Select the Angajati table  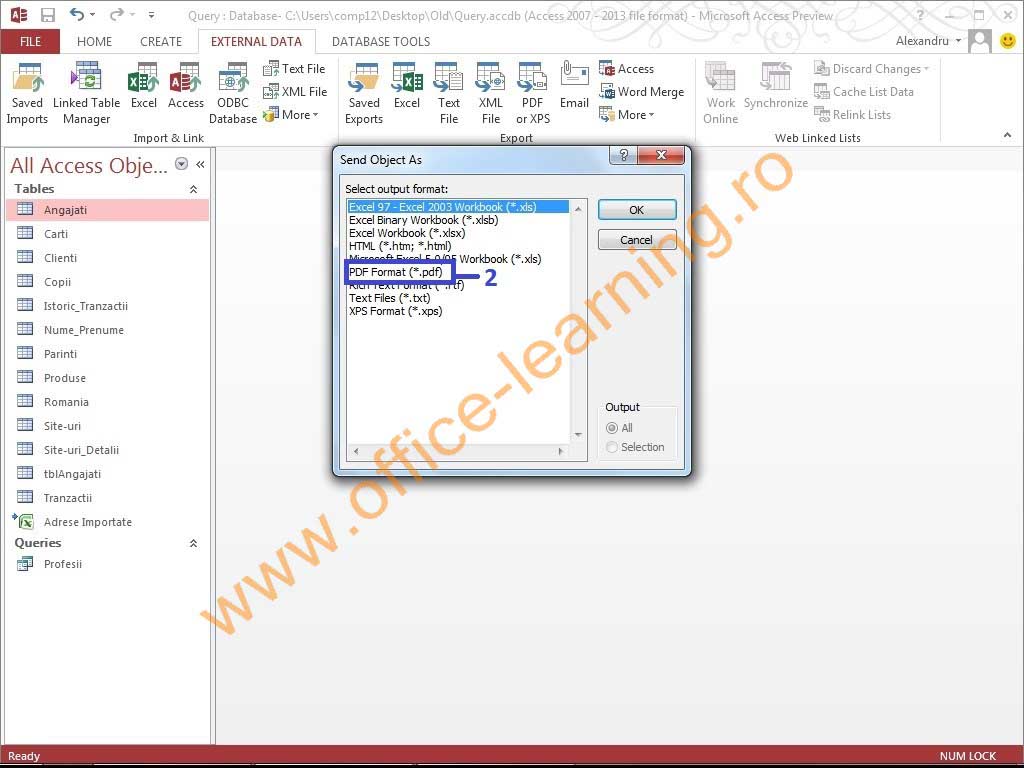point(108,210)
